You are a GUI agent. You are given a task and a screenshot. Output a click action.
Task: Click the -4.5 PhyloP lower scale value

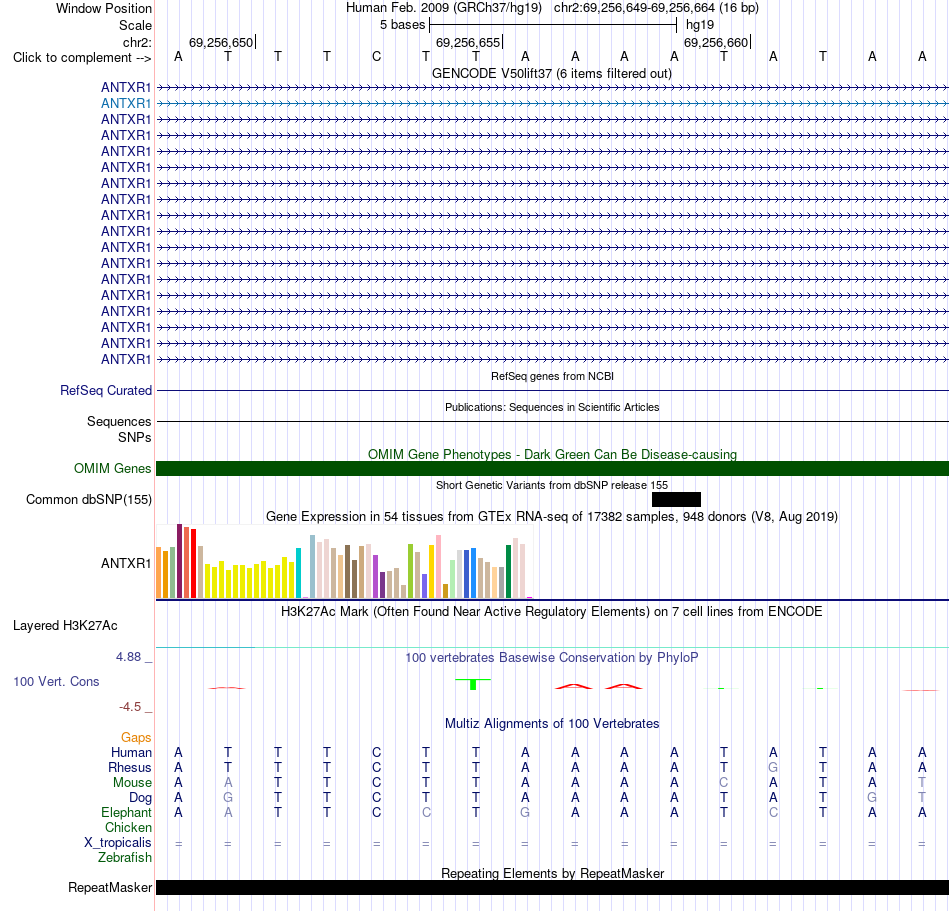[130, 707]
